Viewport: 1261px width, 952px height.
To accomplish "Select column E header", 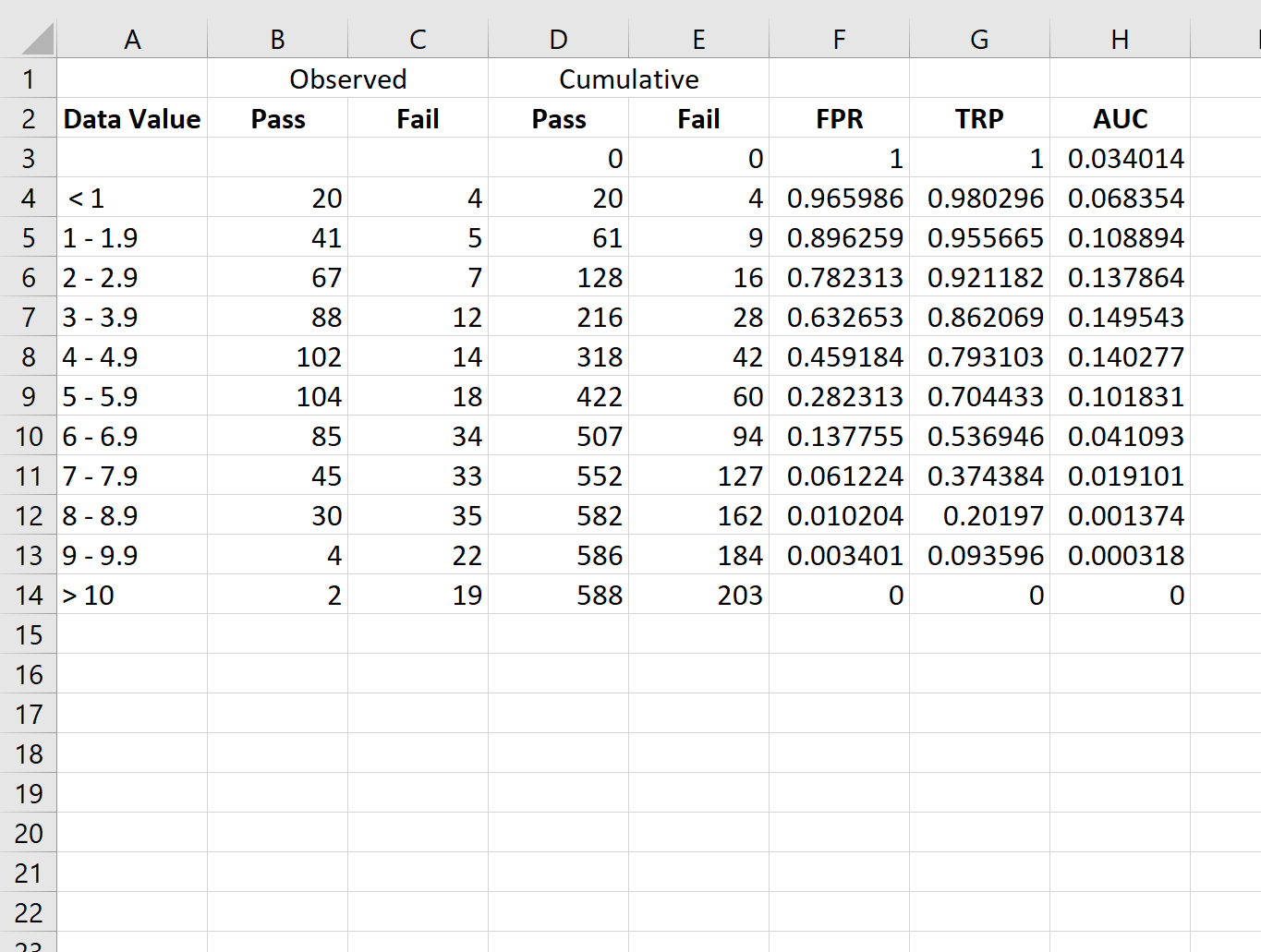I will [698, 40].
